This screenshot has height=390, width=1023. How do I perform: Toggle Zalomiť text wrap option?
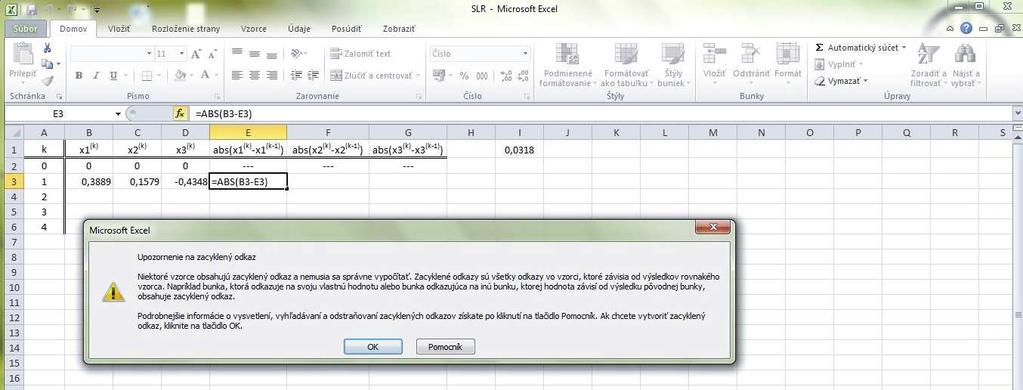coord(361,53)
